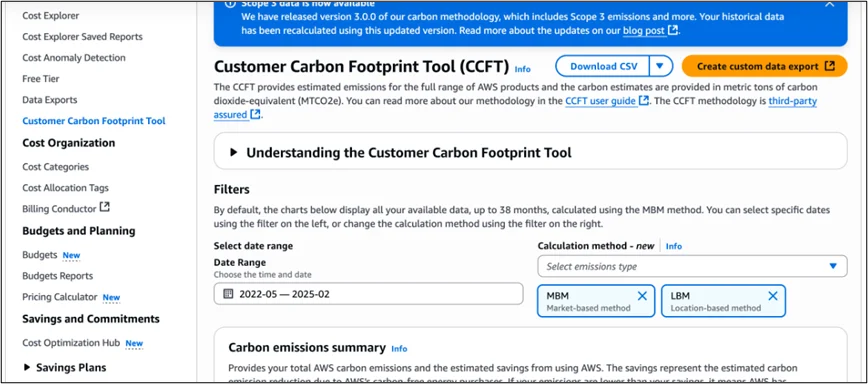The width and height of the screenshot is (868, 384).
Task: Open Data Exports in sidebar
Action: point(50,100)
